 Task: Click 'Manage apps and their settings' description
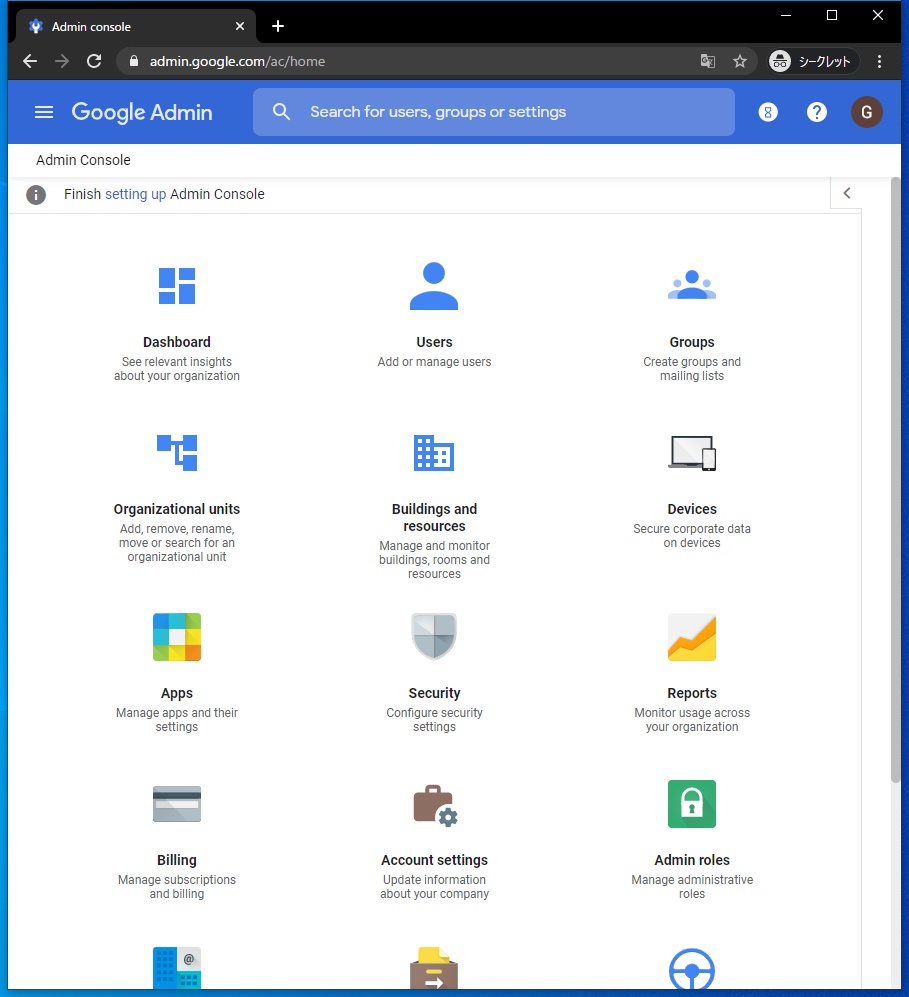177,720
